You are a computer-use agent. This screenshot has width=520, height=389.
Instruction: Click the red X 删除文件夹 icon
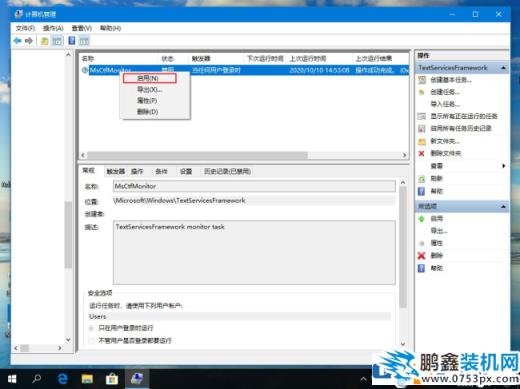click(x=422, y=153)
